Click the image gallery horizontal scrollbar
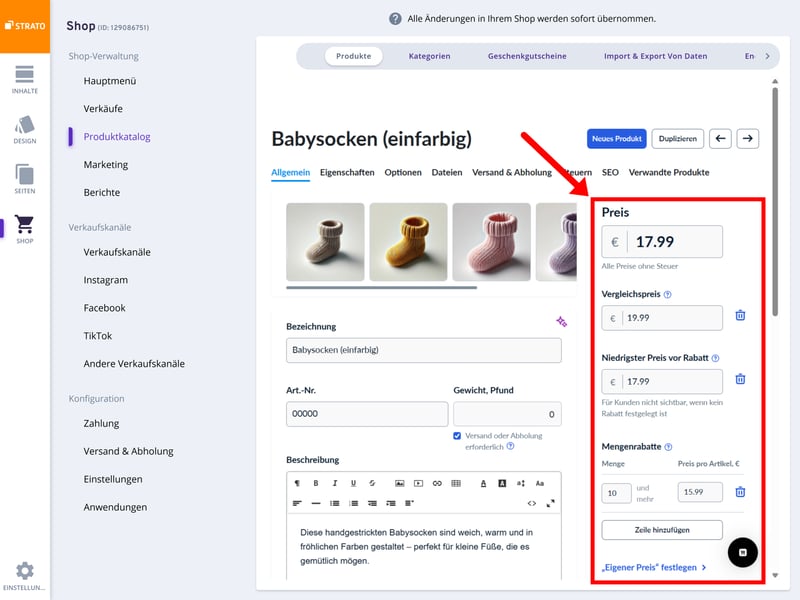800x600 pixels. (x=381, y=288)
